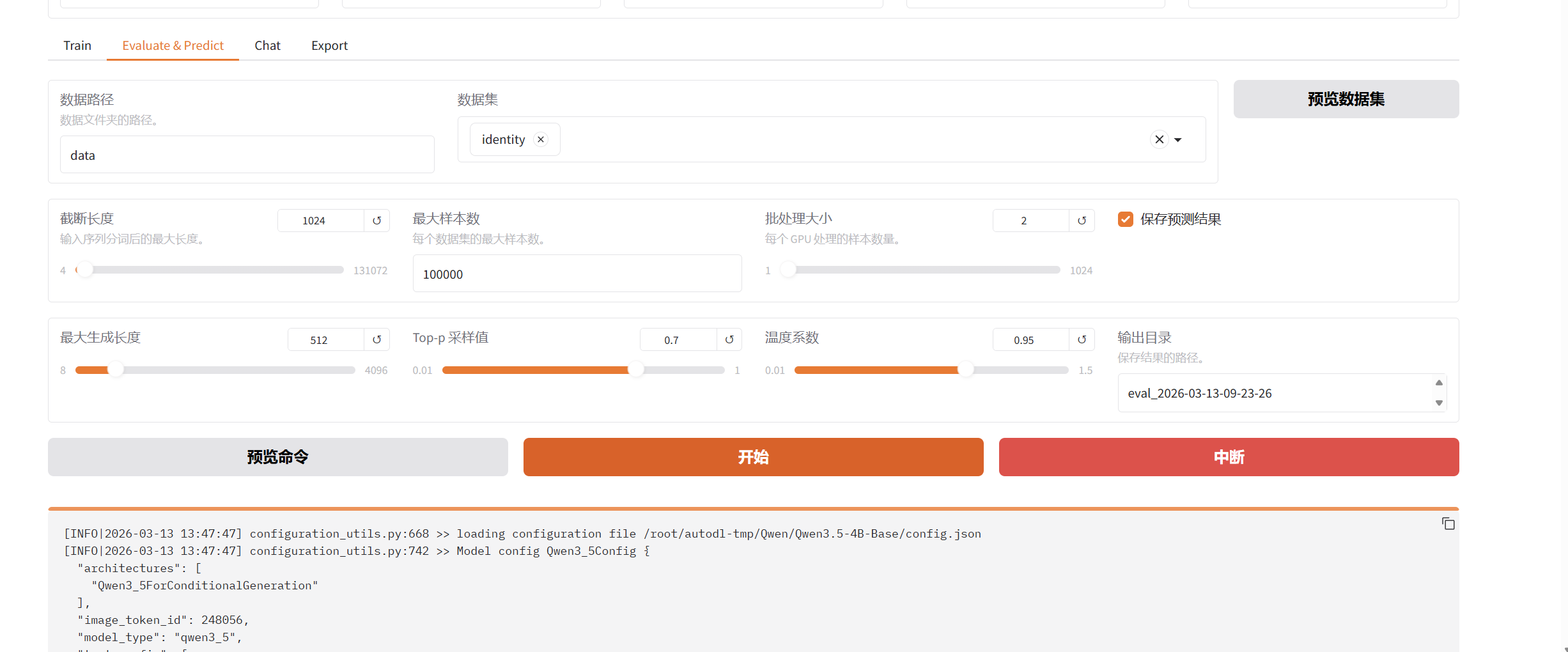Viewport: 1568px width, 652px height.
Task: Adjust the 温度系数 slider
Action: click(x=931, y=370)
